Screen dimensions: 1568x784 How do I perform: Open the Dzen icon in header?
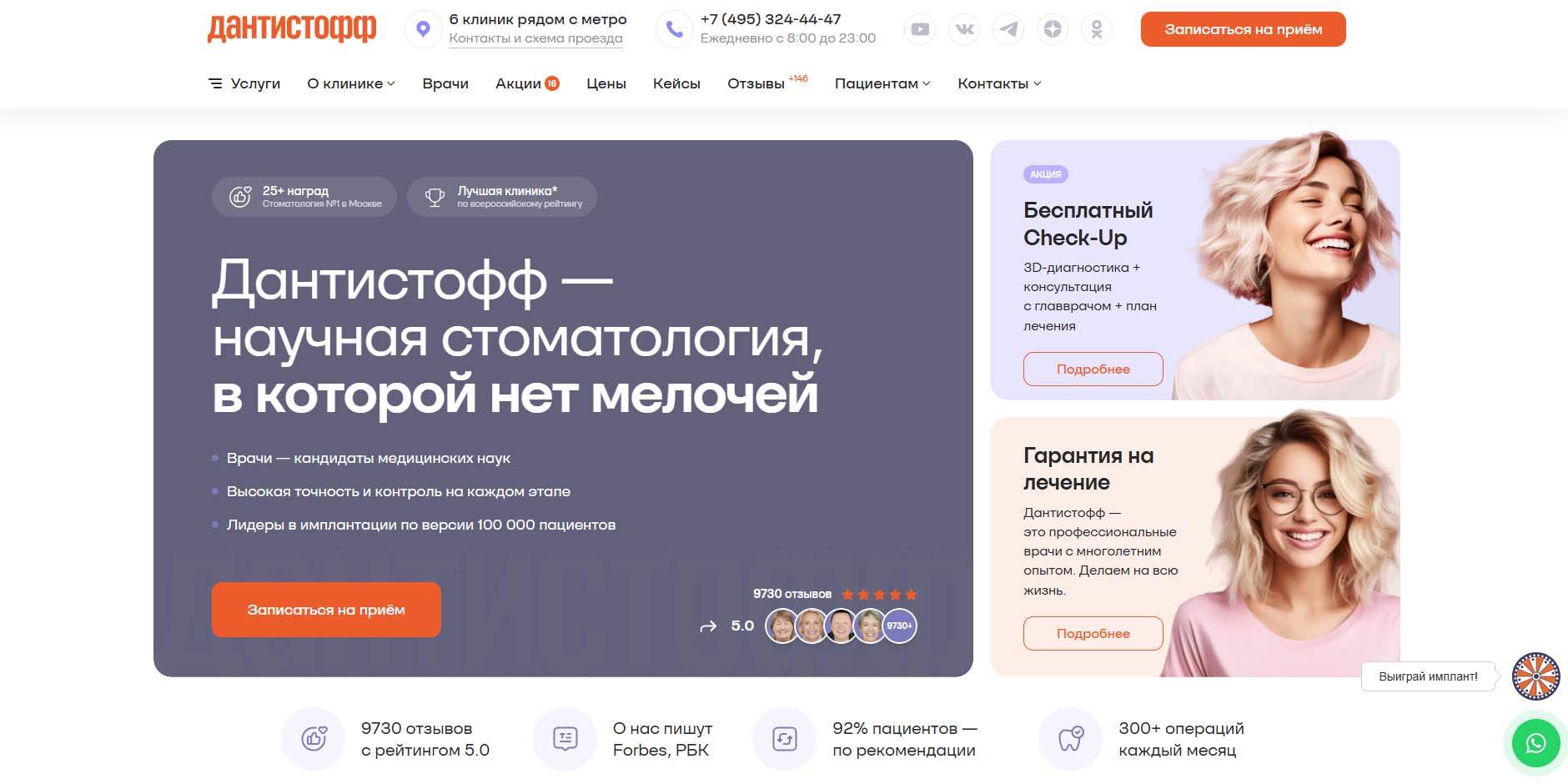pyautogui.click(x=1053, y=29)
